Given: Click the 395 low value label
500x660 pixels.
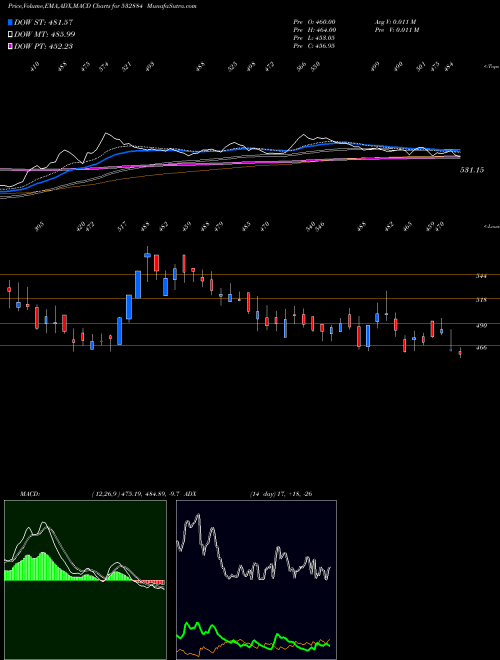Looking at the screenshot, I should tap(39, 227).
